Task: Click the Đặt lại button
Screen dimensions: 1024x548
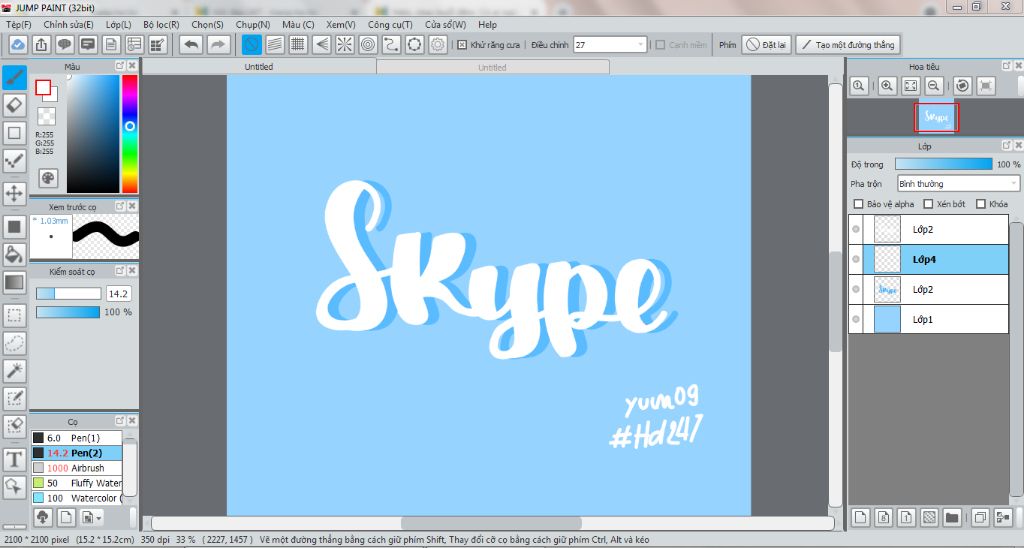Action: pos(767,44)
